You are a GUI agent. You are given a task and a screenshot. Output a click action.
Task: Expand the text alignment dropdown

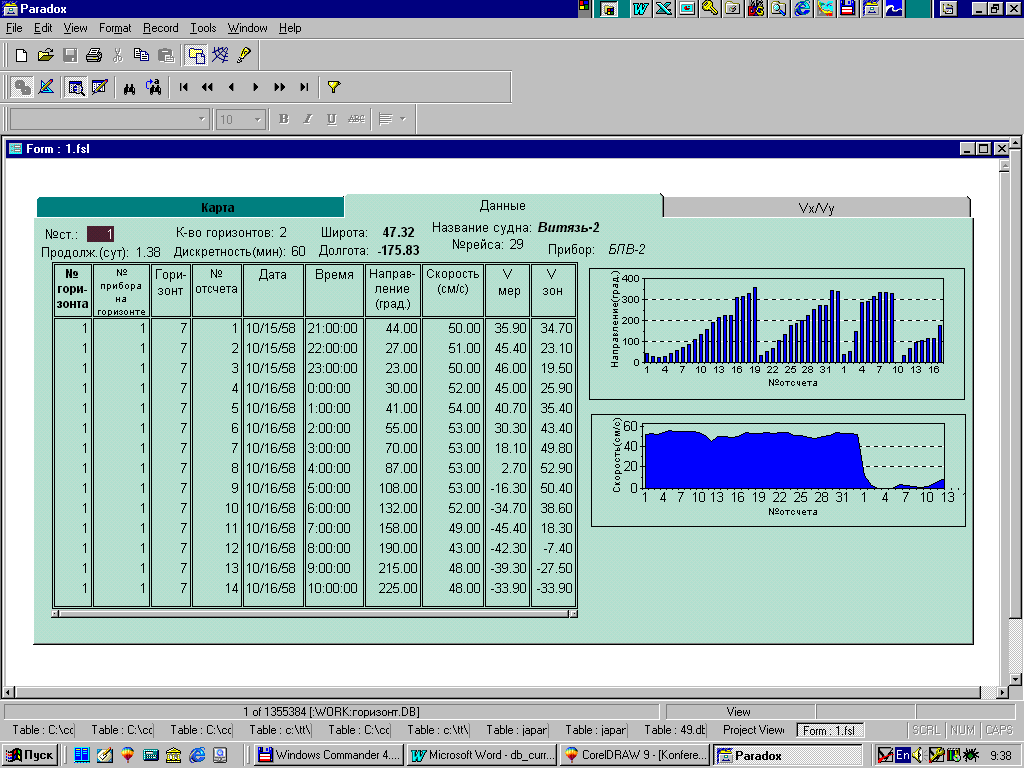(403, 119)
